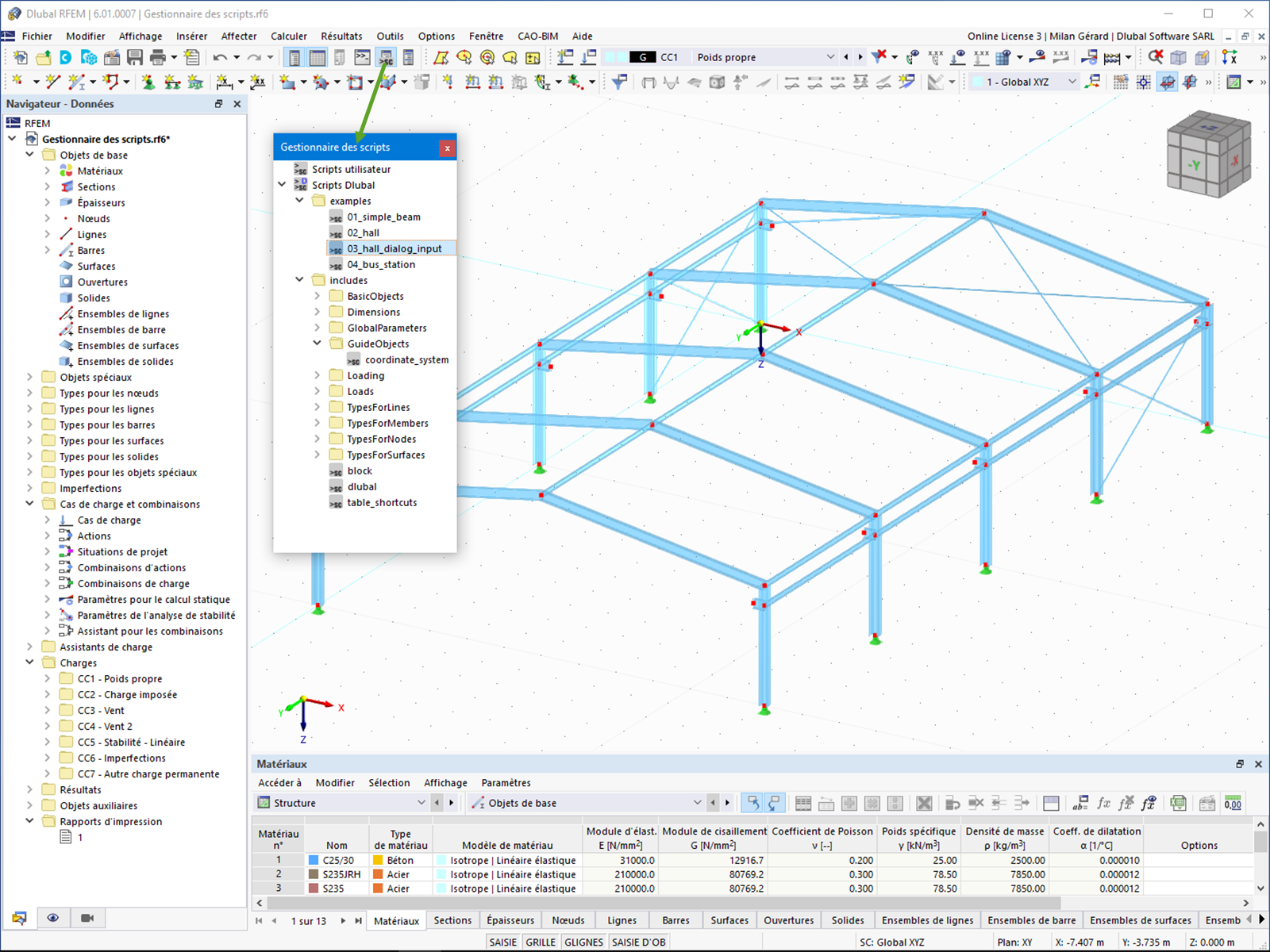Click the table_shortcuts script icon

336,503
